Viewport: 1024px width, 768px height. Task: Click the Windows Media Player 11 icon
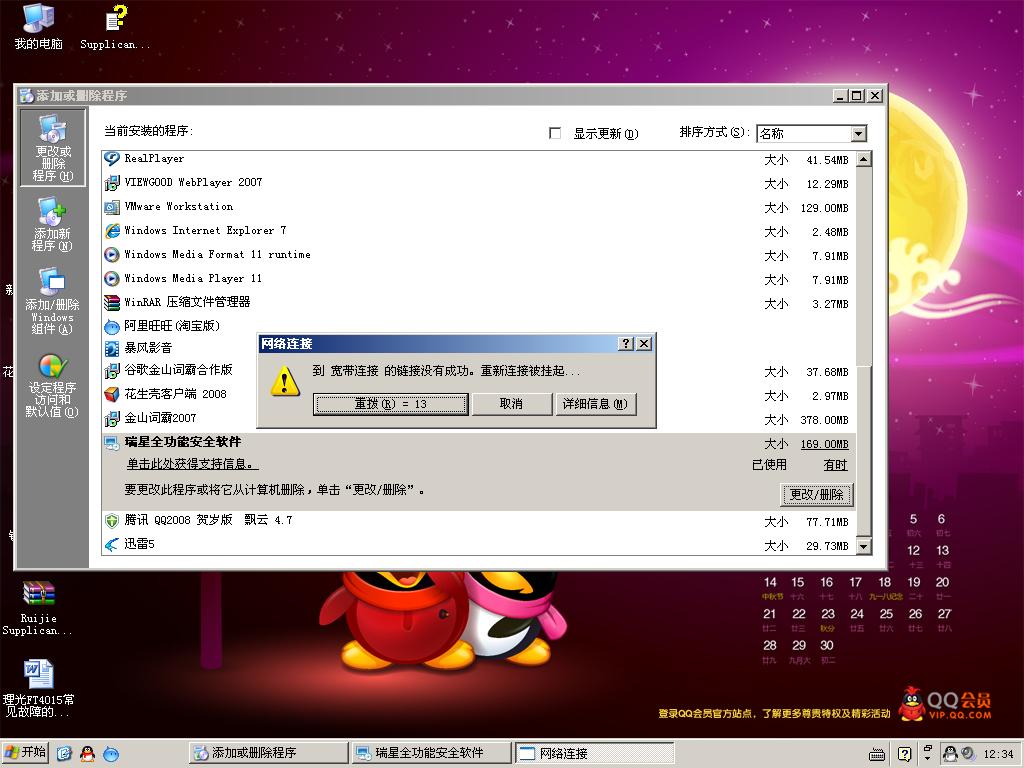(x=112, y=279)
